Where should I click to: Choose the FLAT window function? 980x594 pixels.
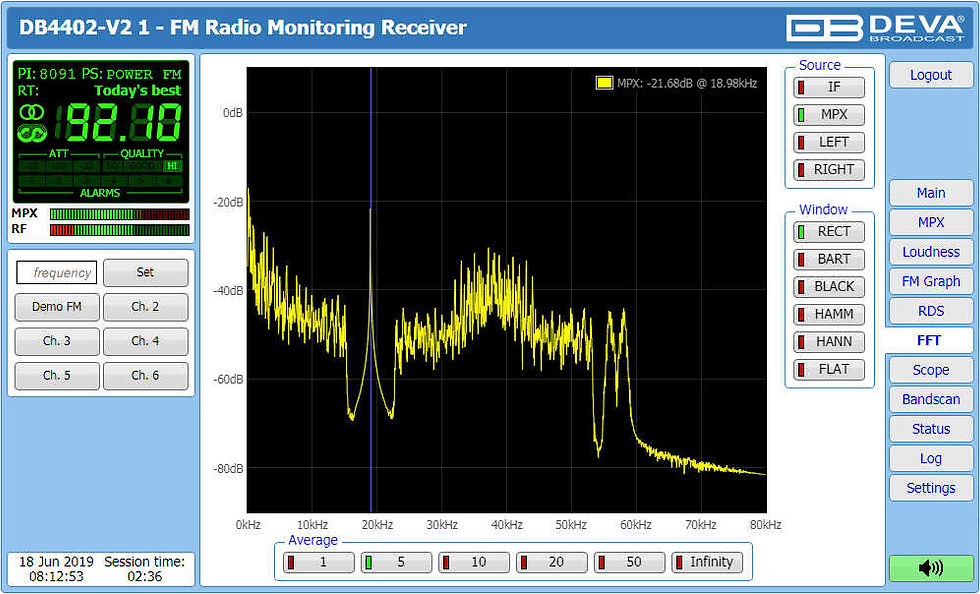coord(829,370)
